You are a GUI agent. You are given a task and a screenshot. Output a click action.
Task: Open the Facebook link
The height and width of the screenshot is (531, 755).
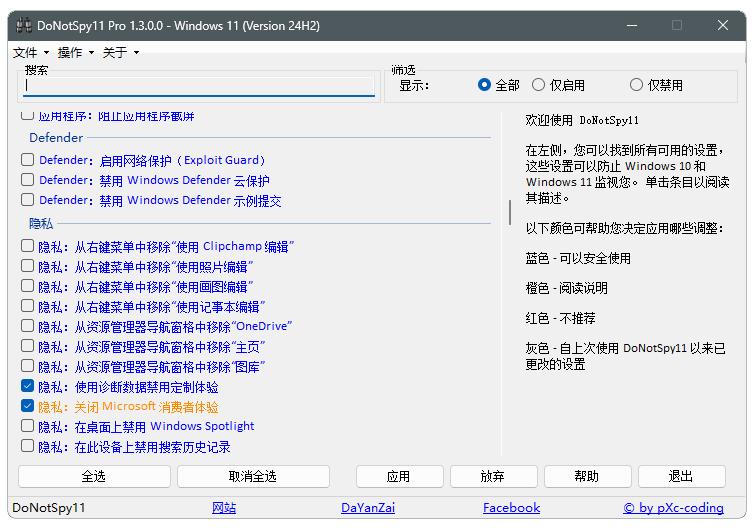click(x=511, y=508)
